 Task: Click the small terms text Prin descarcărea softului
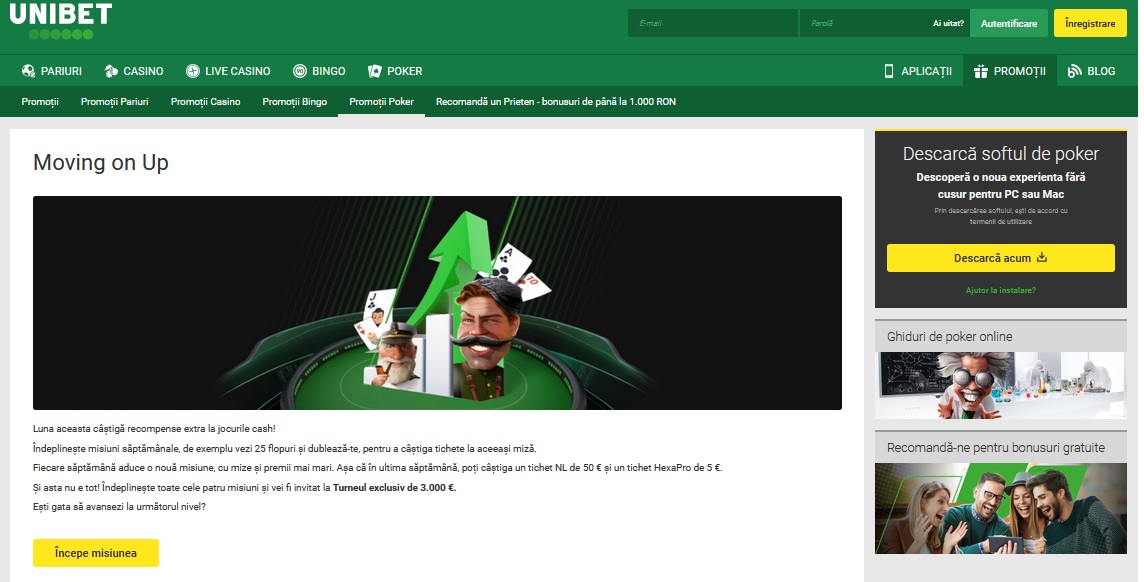1000,216
